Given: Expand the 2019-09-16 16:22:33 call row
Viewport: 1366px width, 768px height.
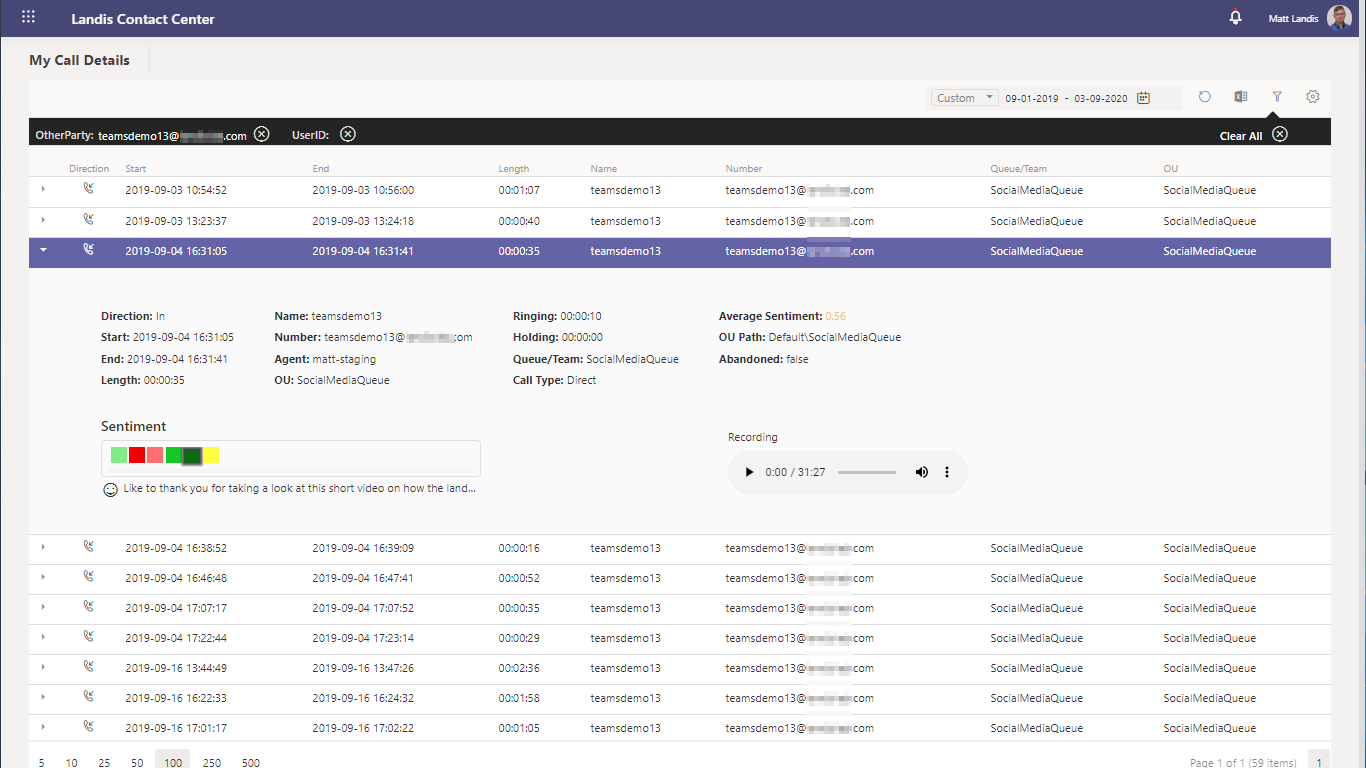Looking at the screenshot, I should click(43, 697).
